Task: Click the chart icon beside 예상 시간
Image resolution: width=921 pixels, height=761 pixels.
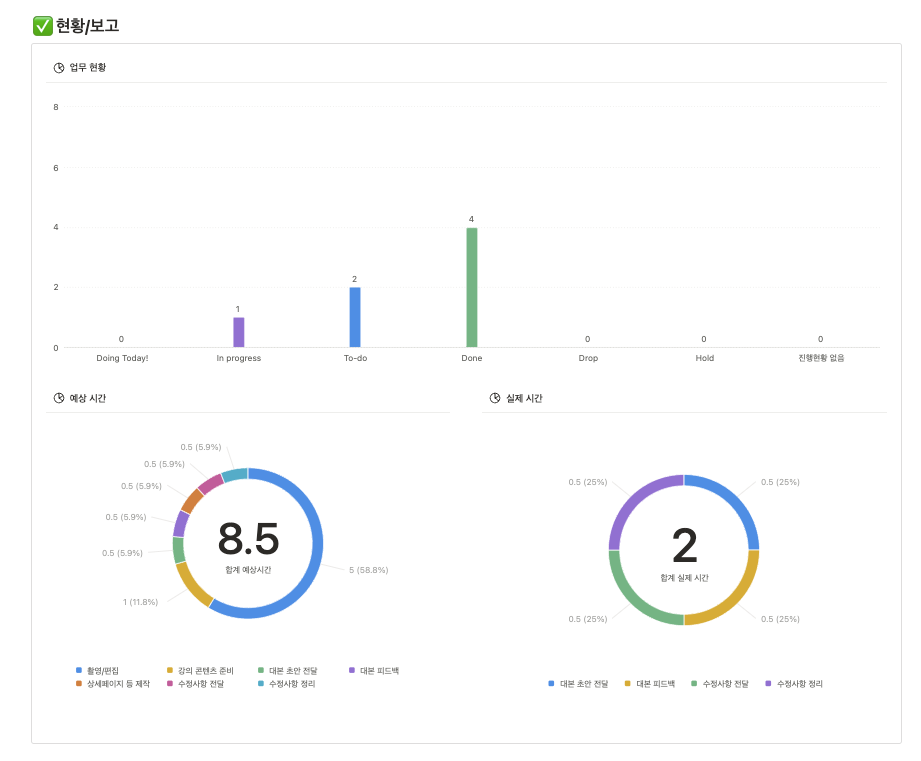Action: (x=59, y=398)
